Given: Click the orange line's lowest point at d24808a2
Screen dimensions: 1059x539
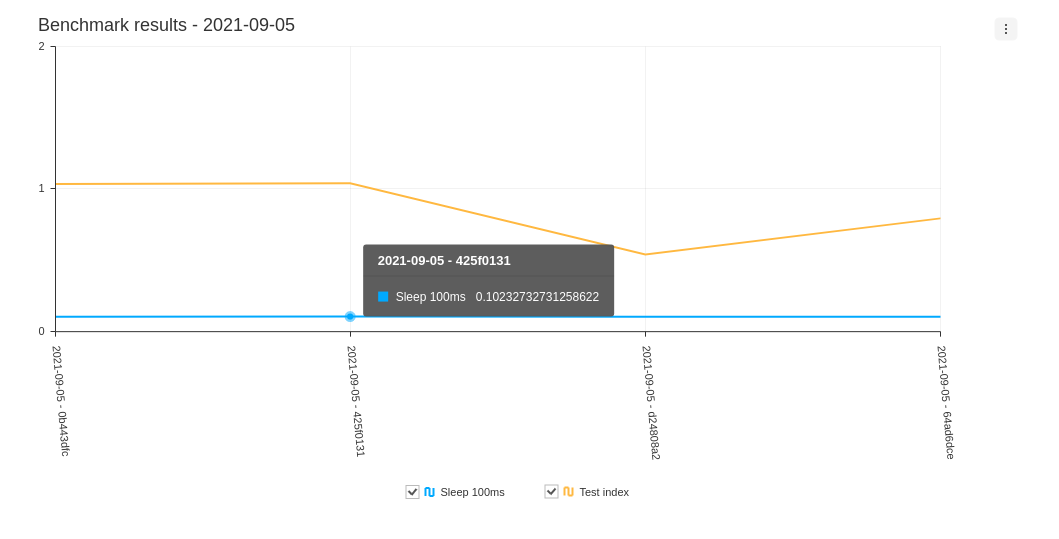Looking at the screenshot, I should (x=645, y=254).
